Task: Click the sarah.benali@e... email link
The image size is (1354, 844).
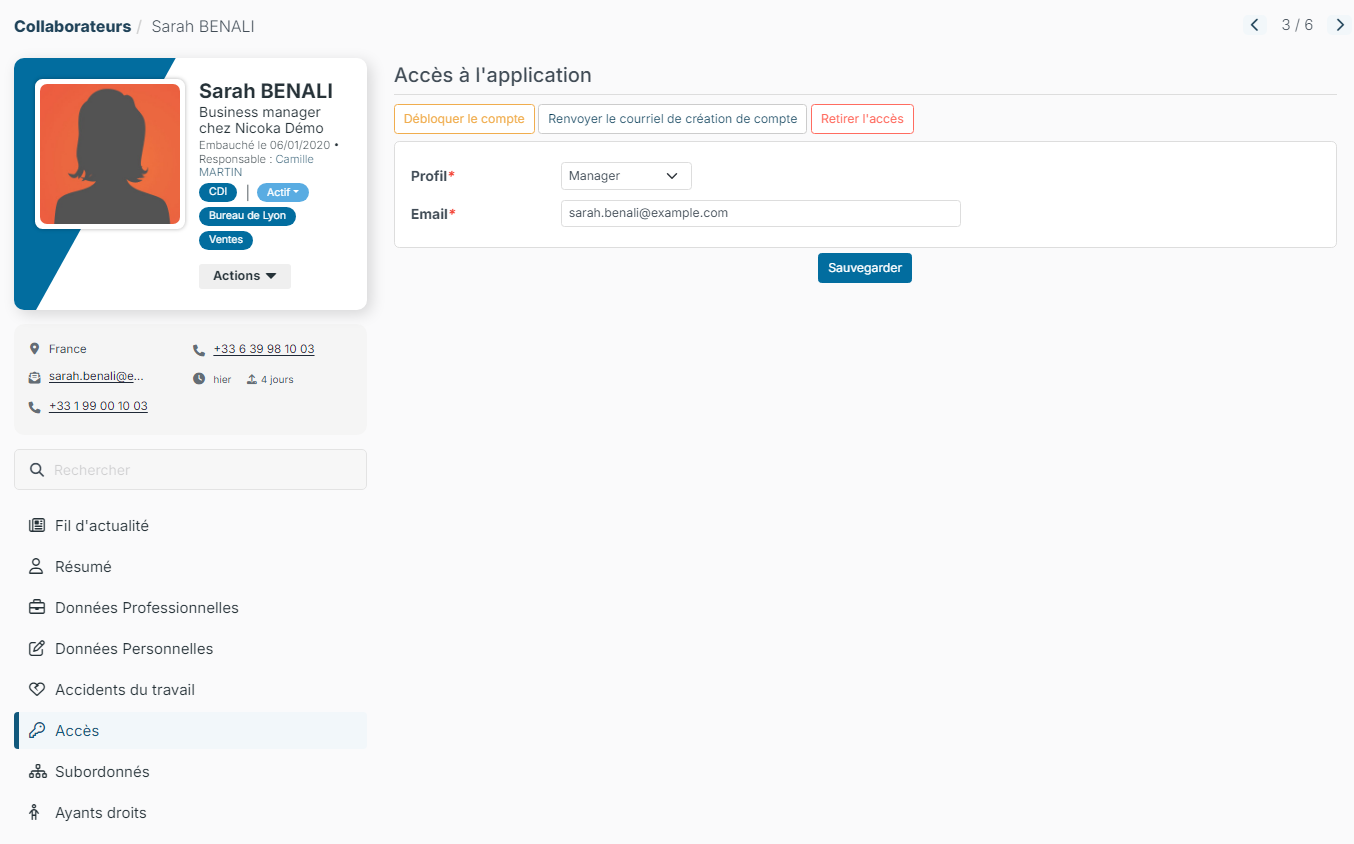Action: click(96, 377)
